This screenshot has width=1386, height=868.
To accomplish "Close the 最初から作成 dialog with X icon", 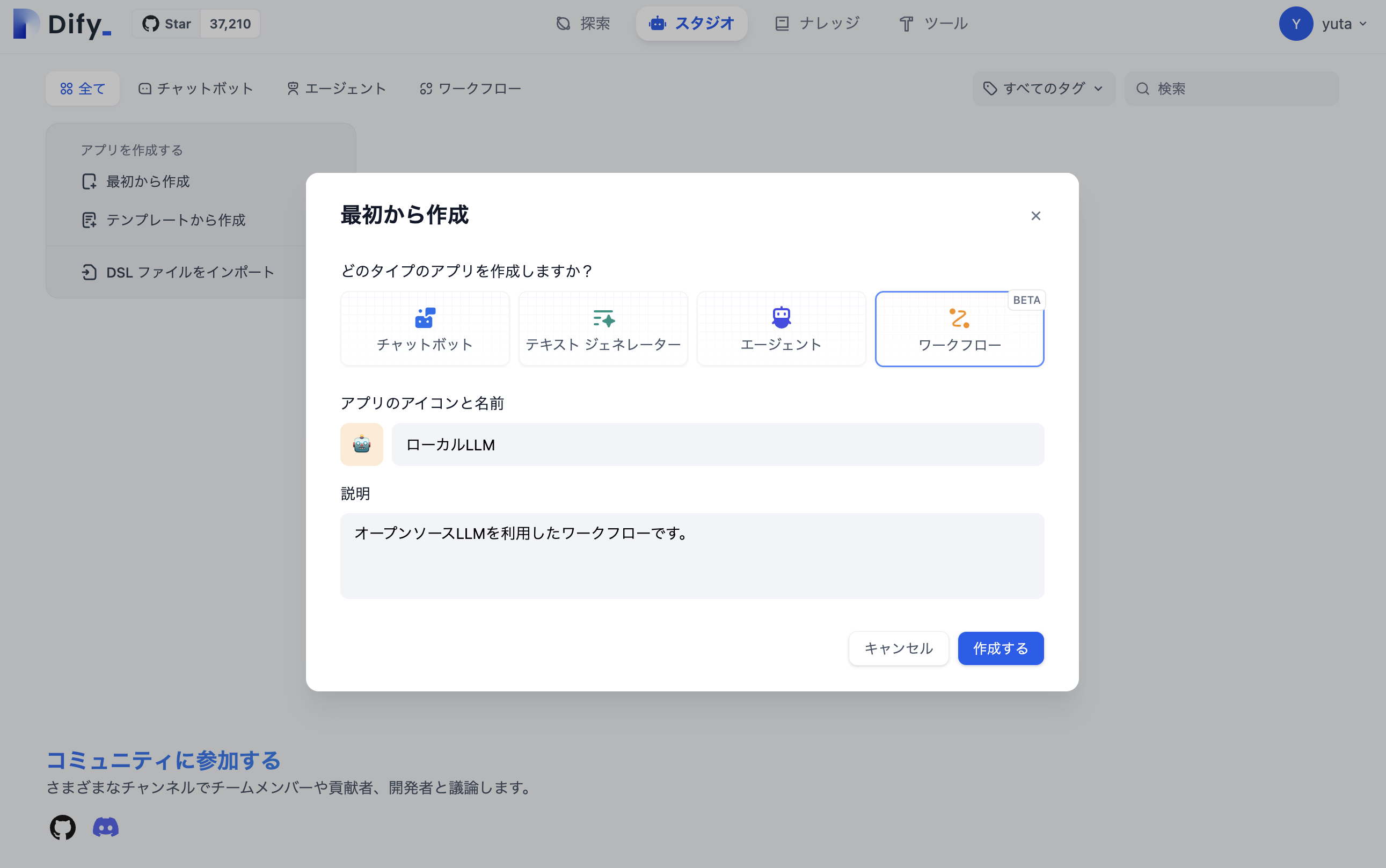I will 1035,216.
